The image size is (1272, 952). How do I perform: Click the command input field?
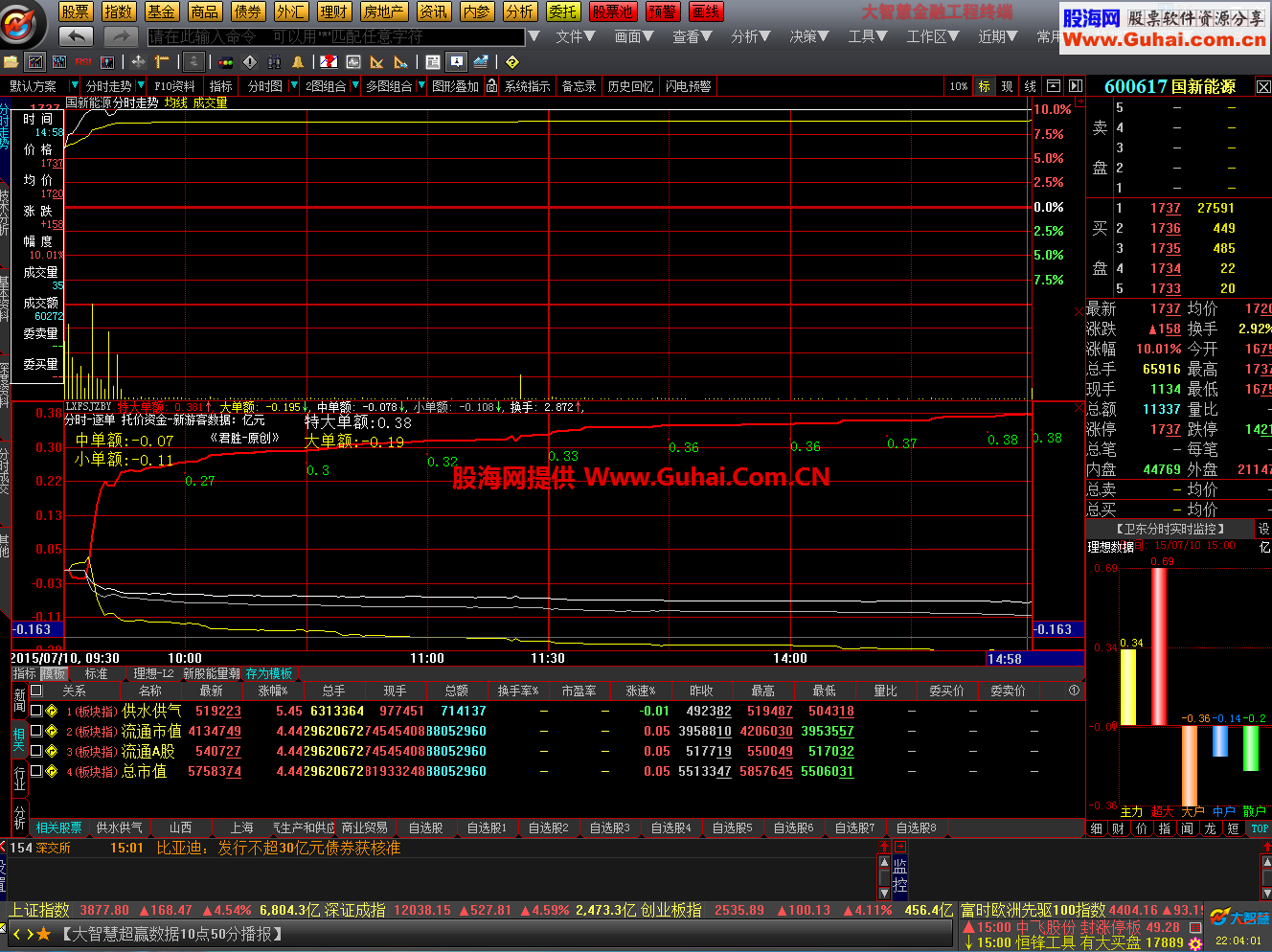click(x=335, y=36)
